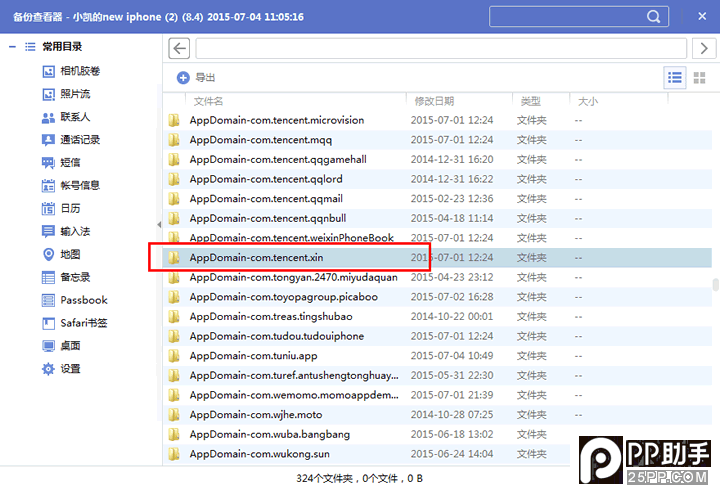Viewport: 720px width, 491px height.
Task: Close the backup viewer window
Action: point(702,17)
